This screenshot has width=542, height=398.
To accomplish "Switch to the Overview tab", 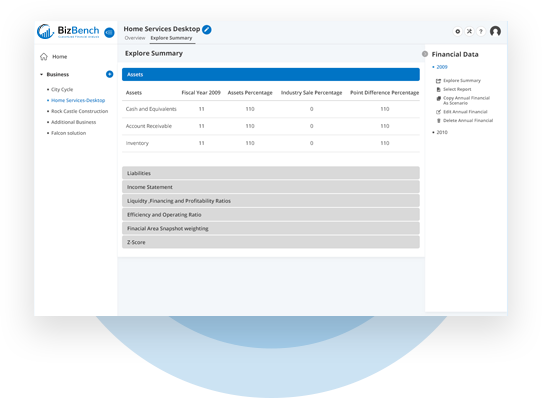I will 135,38.
